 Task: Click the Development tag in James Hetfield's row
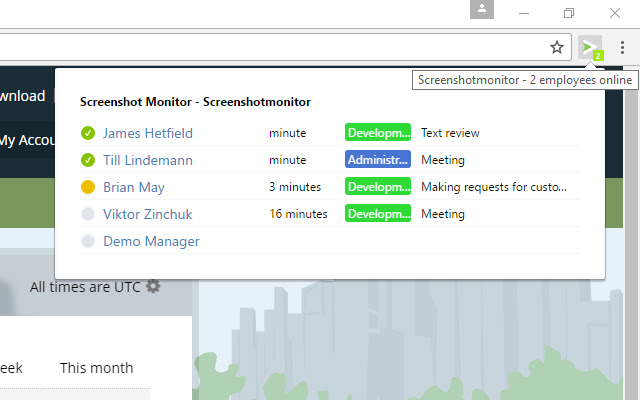[378, 132]
